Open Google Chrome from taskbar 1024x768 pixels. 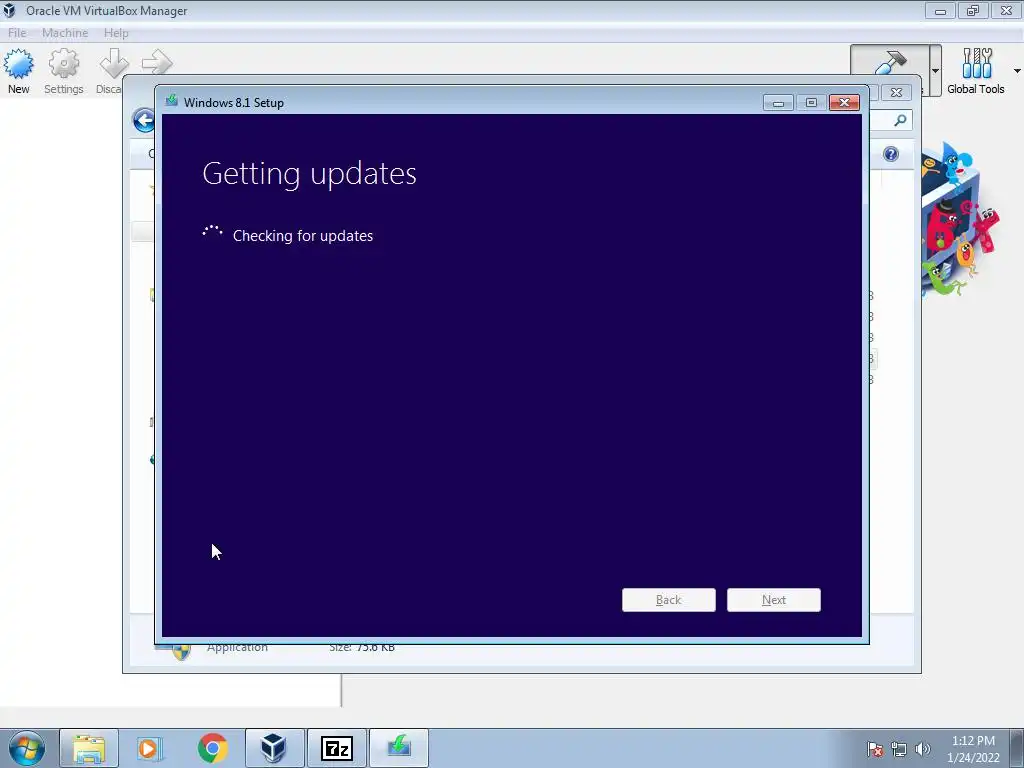[212, 748]
